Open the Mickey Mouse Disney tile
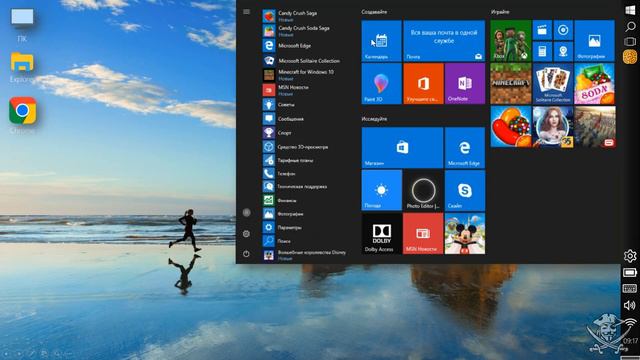This screenshot has width=640, height=360. point(465,233)
